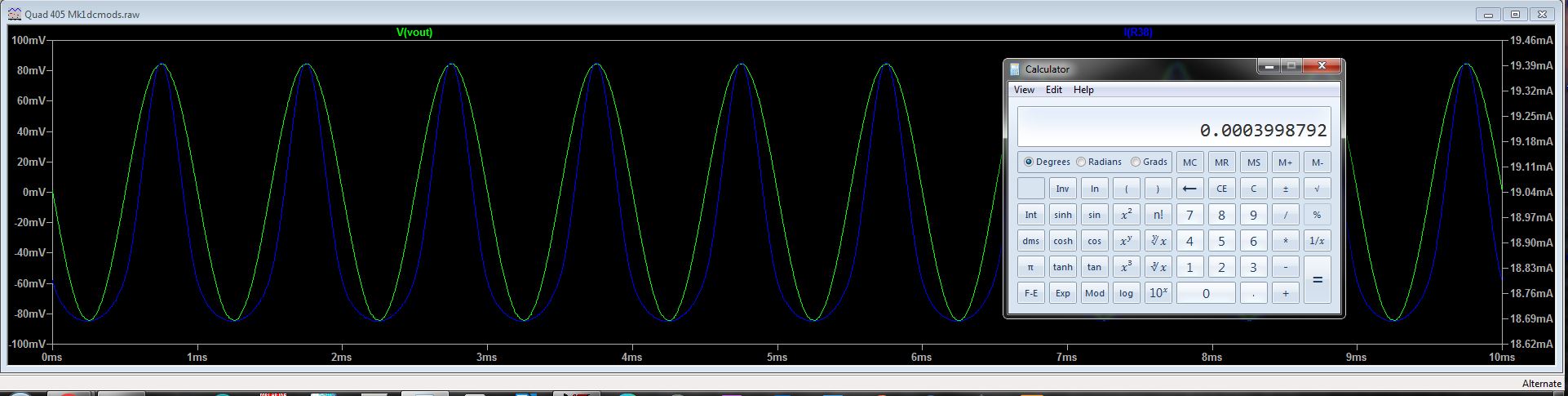Click the Calculator title bar icon
The image size is (1568, 396).
(x=1015, y=69)
